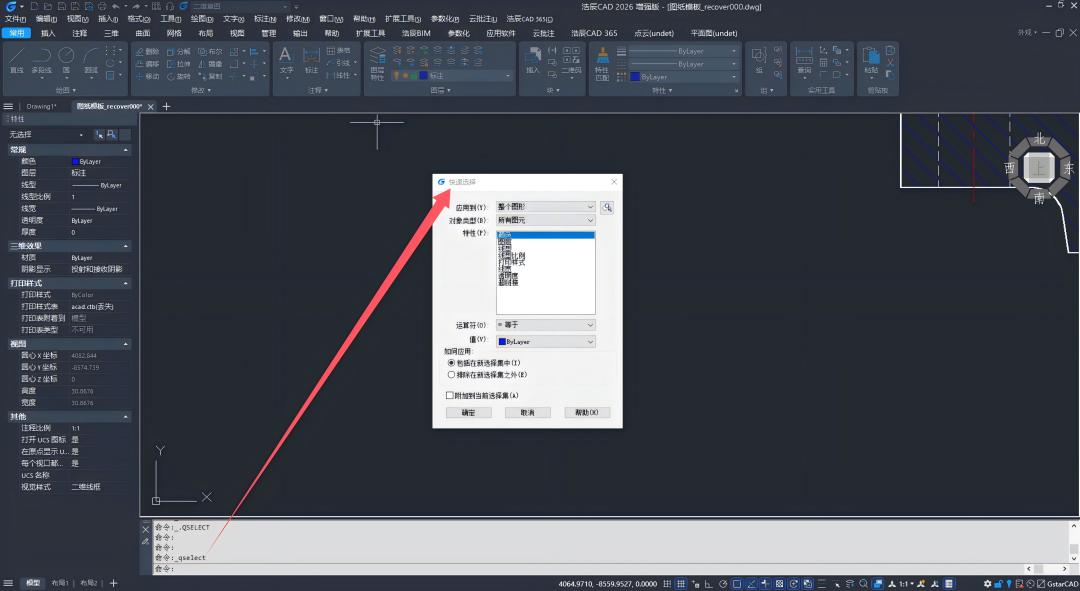1080x591 pixels.
Task: Select the 圆弧 (Arc) tool
Action: (91, 60)
